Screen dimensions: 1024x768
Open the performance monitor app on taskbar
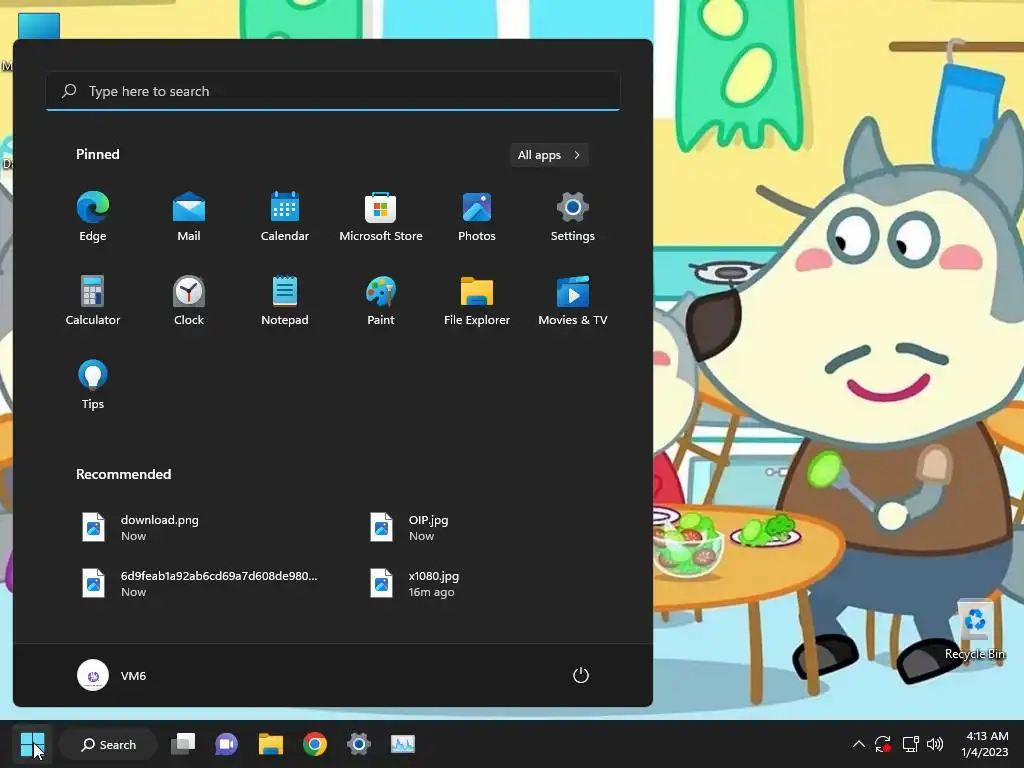(402, 744)
